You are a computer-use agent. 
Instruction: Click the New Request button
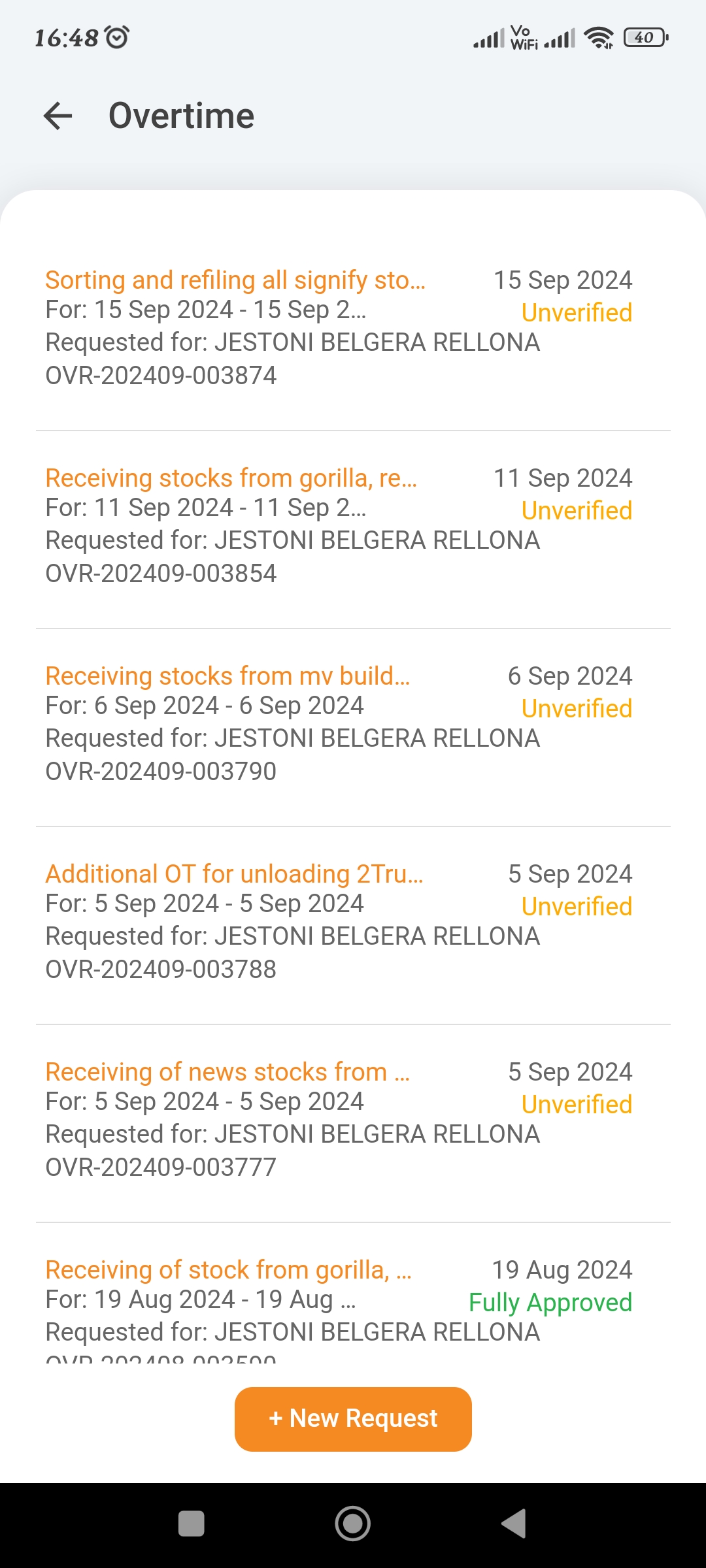(353, 1419)
